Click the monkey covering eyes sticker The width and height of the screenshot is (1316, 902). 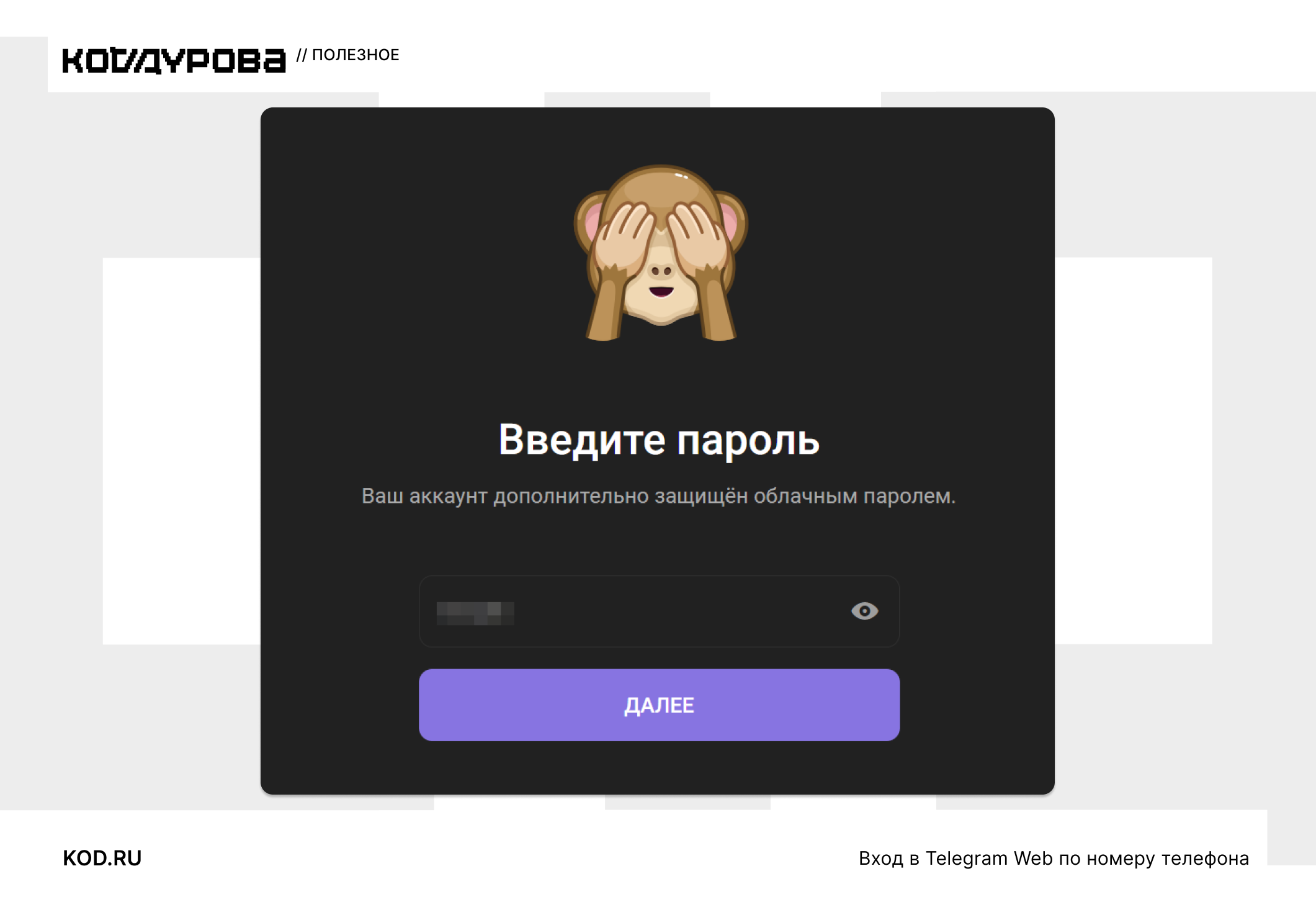pyautogui.click(x=661, y=253)
